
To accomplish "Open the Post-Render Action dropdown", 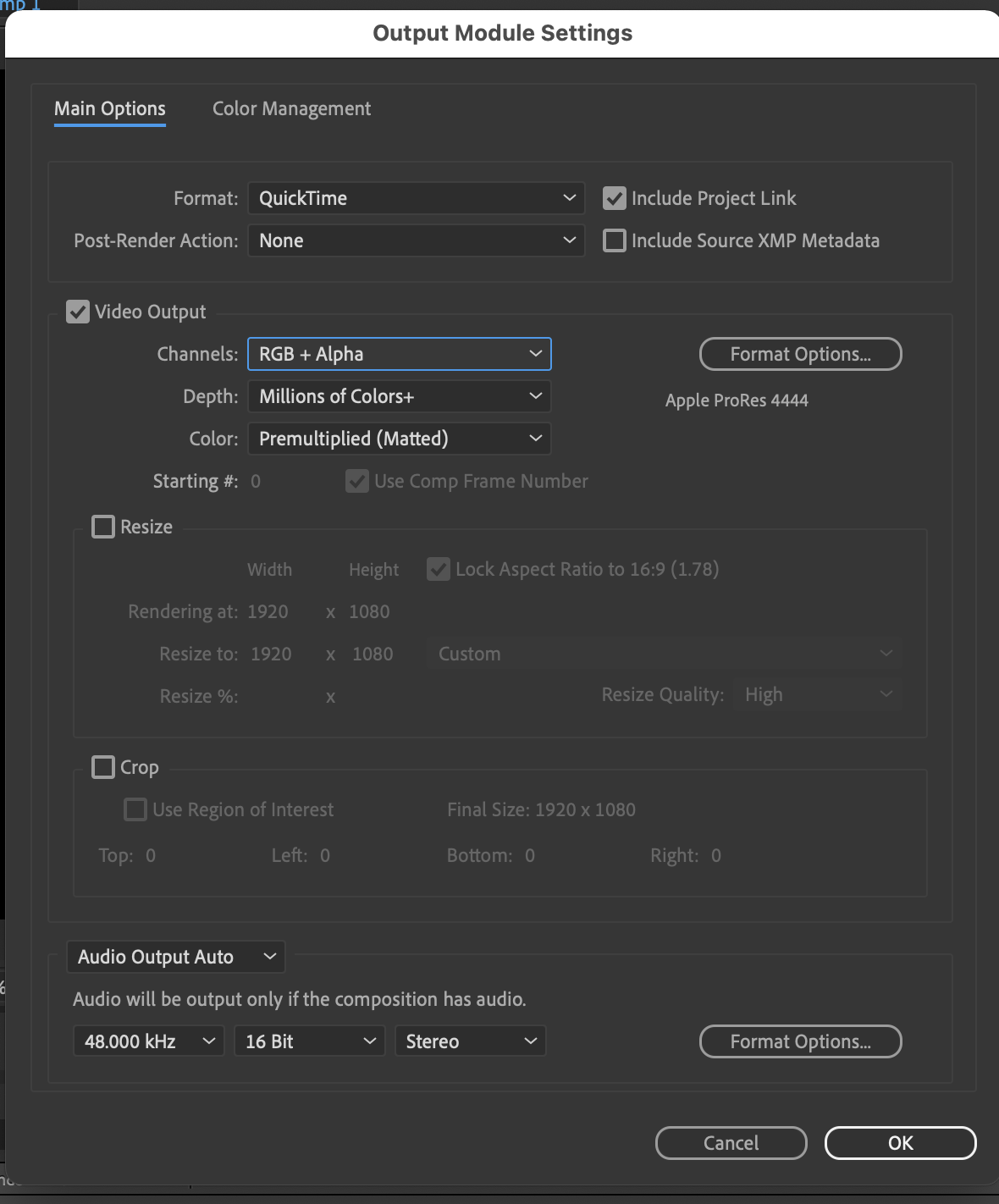I will (x=415, y=240).
